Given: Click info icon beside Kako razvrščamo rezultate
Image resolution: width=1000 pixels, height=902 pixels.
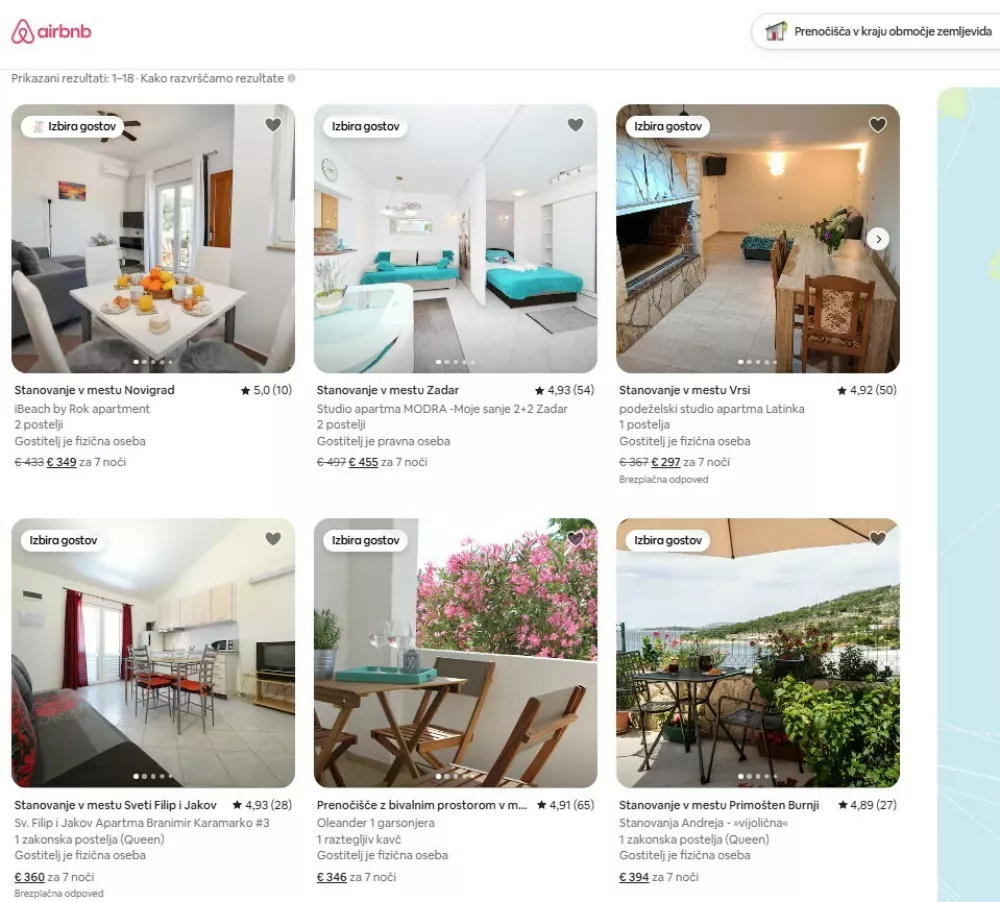Looking at the screenshot, I should click(291, 78).
